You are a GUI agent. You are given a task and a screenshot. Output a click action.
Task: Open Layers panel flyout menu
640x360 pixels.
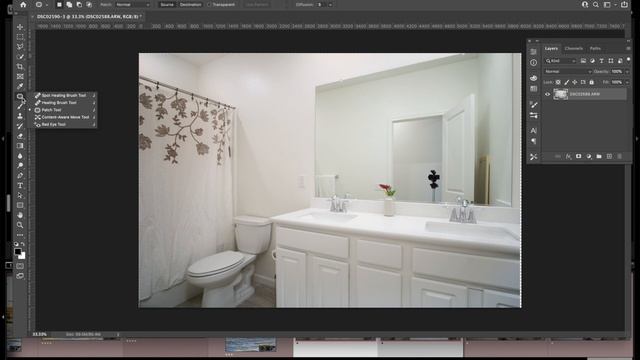pyautogui.click(x=628, y=49)
